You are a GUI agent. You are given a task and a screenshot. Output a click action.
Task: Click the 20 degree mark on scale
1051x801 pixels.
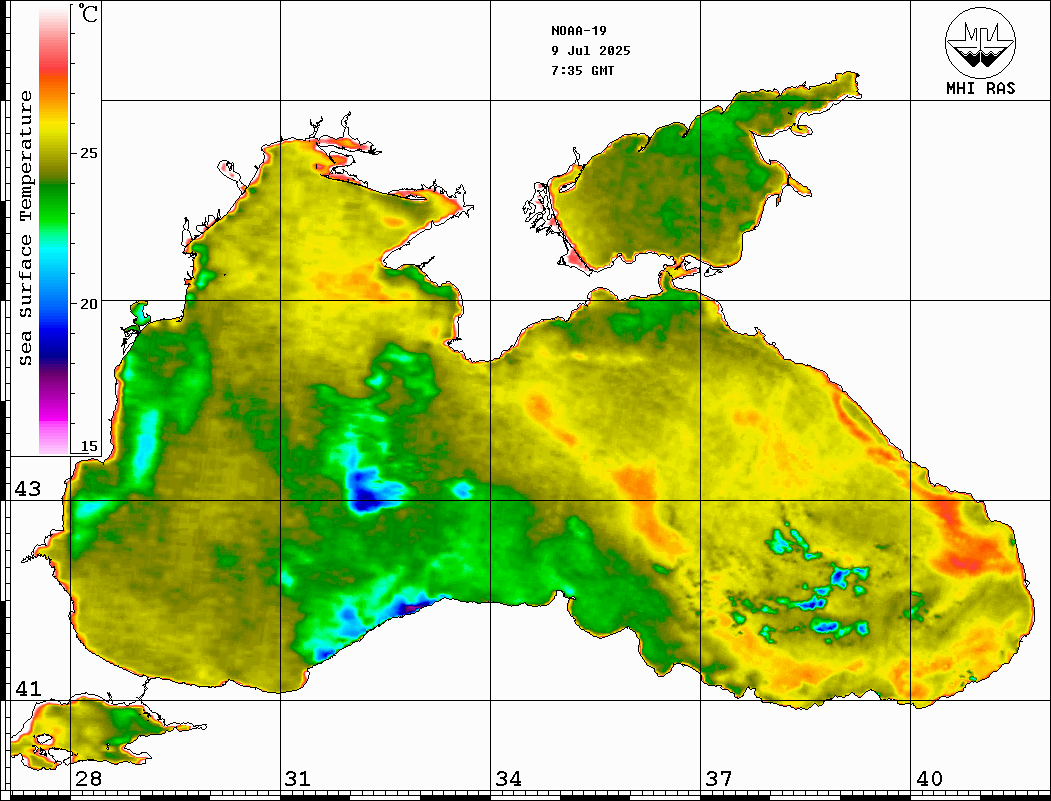(88, 304)
